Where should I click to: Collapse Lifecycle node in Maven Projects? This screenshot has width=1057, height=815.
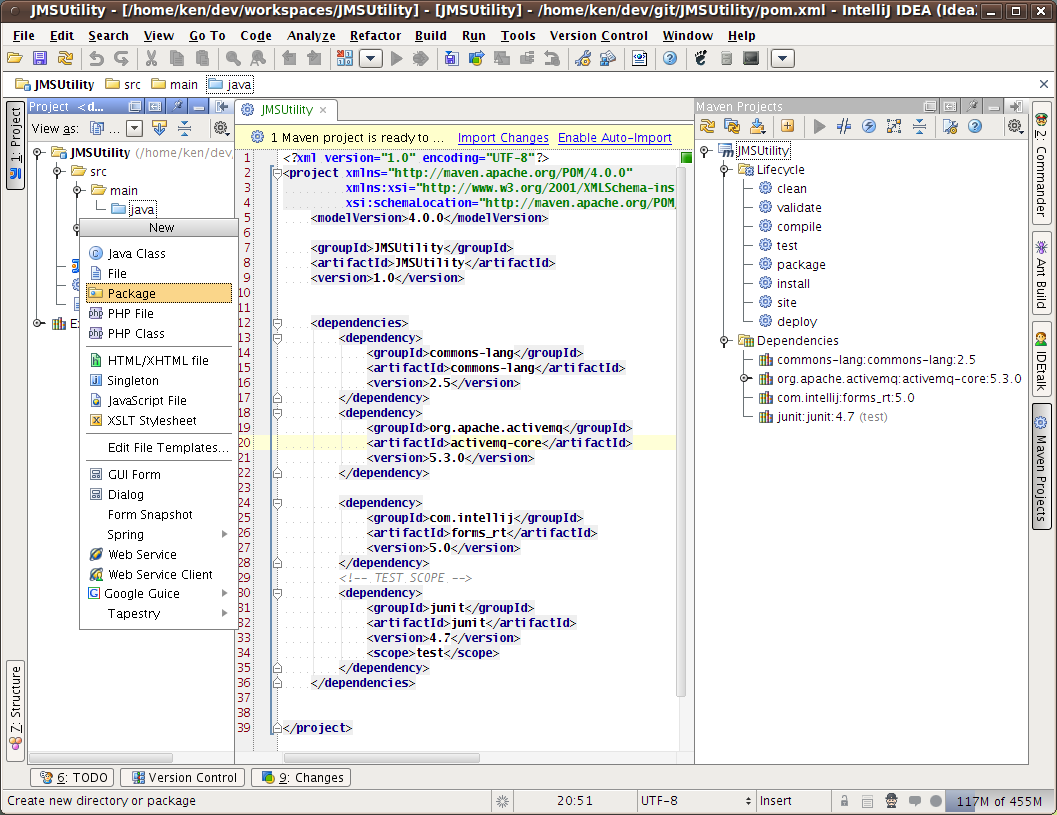(725, 170)
